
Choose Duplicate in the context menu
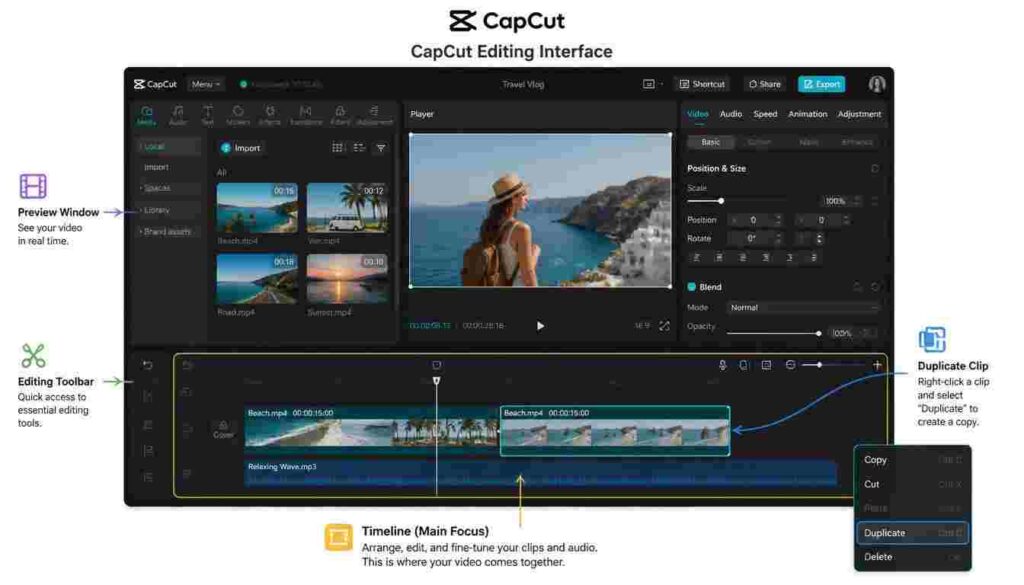tap(912, 533)
